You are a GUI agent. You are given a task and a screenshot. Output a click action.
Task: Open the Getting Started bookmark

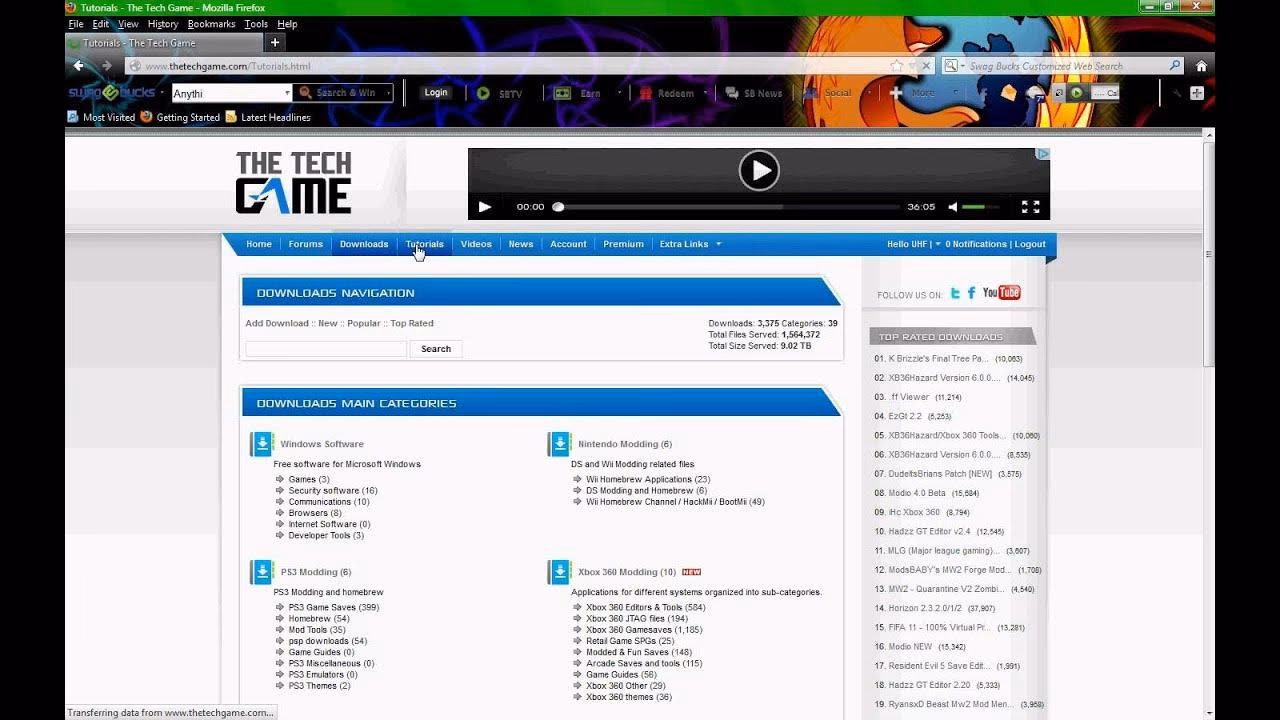pyautogui.click(x=180, y=117)
